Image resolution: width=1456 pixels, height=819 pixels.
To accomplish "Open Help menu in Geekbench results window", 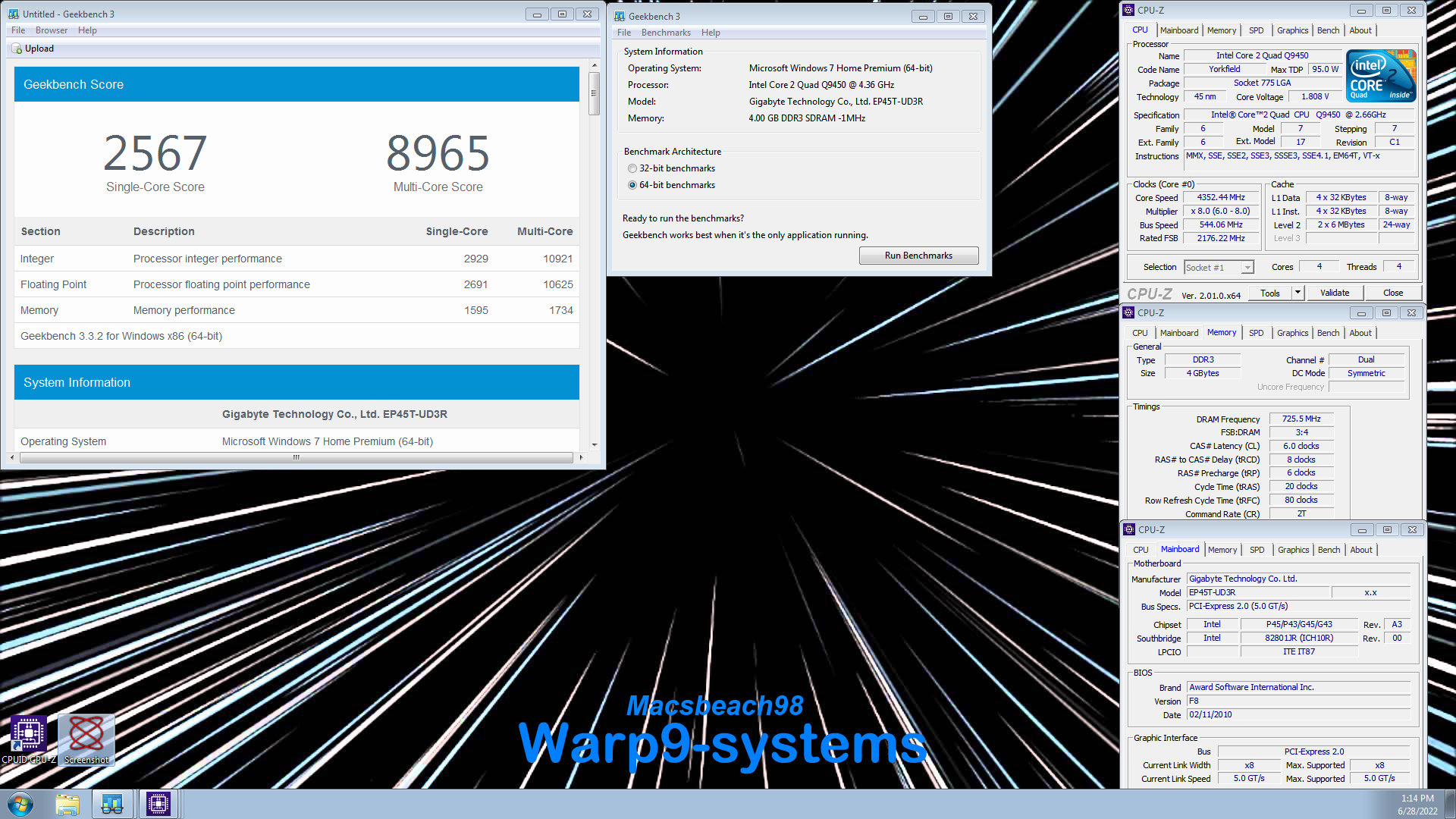I will point(87,30).
